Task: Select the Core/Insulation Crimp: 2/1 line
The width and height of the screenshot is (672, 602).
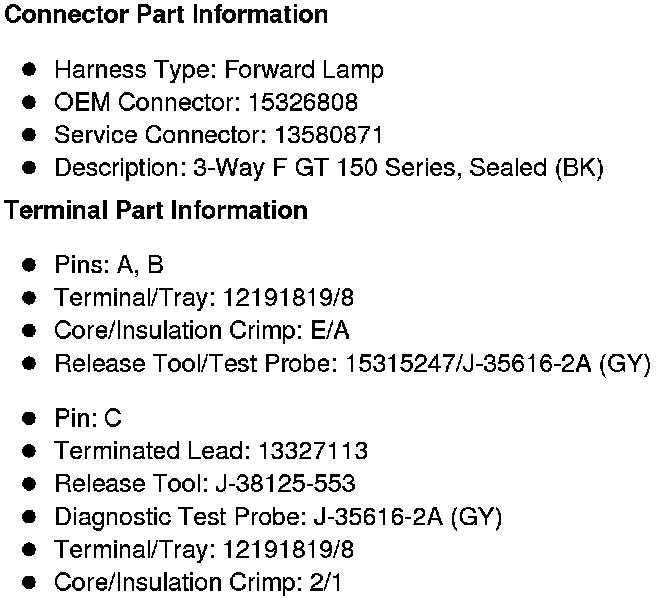Action: [197, 582]
